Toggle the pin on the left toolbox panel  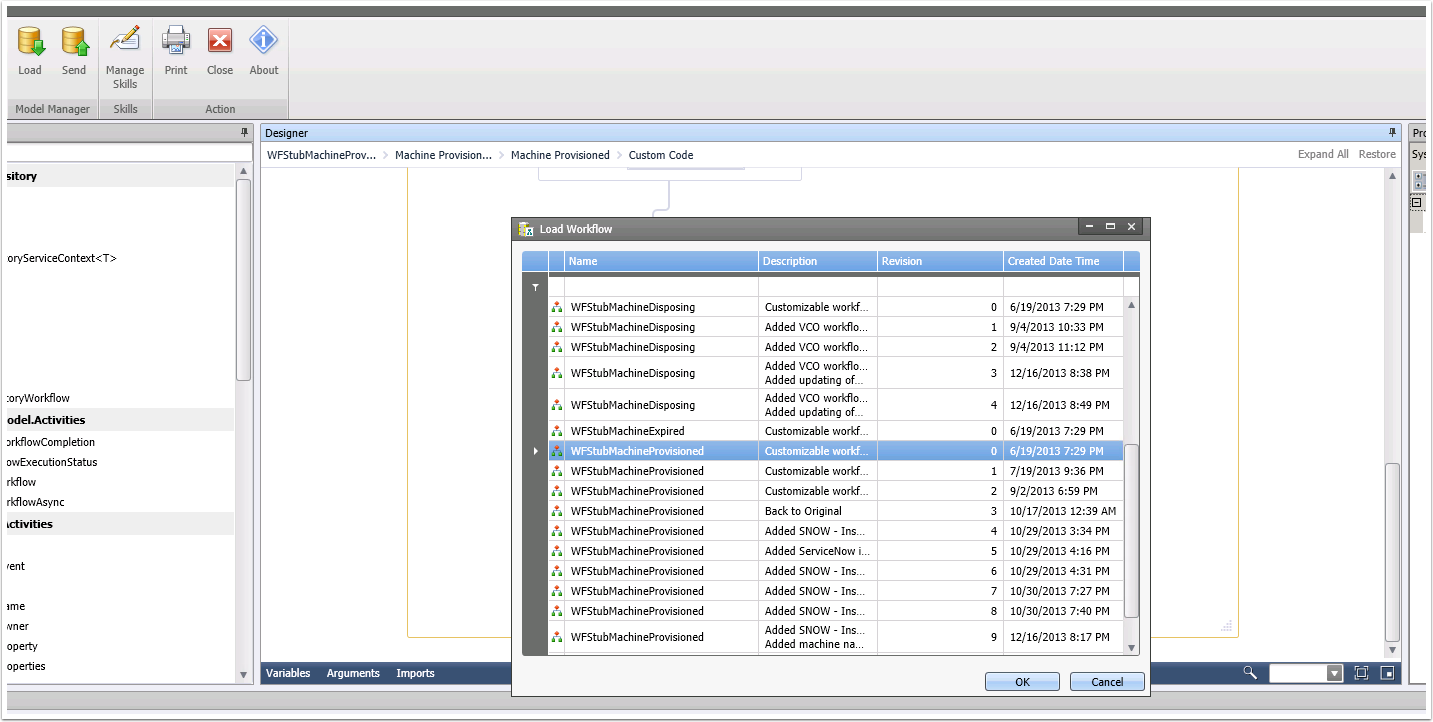[x=245, y=132]
